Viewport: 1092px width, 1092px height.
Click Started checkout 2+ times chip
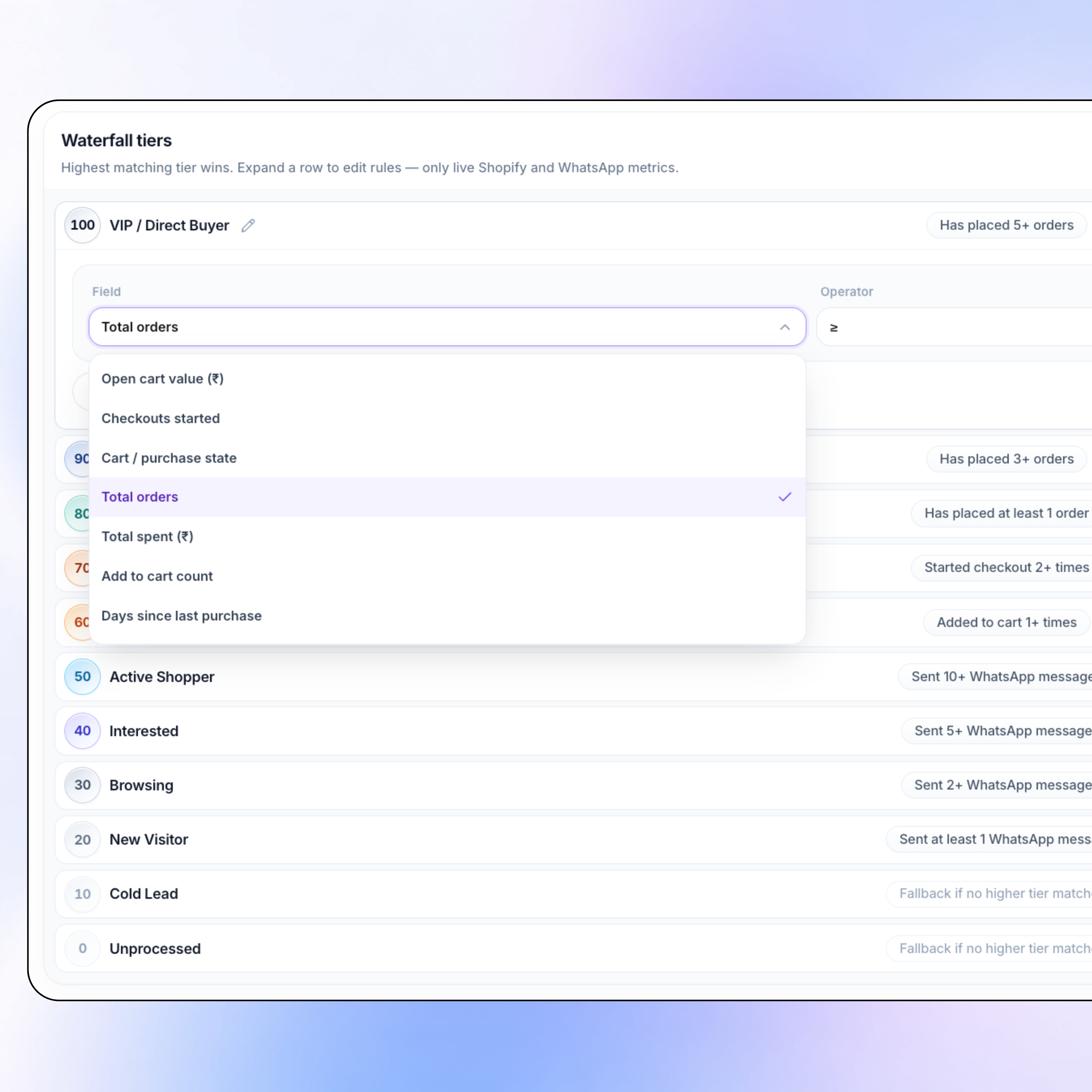pyautogui.click(x=1002, y=567)
